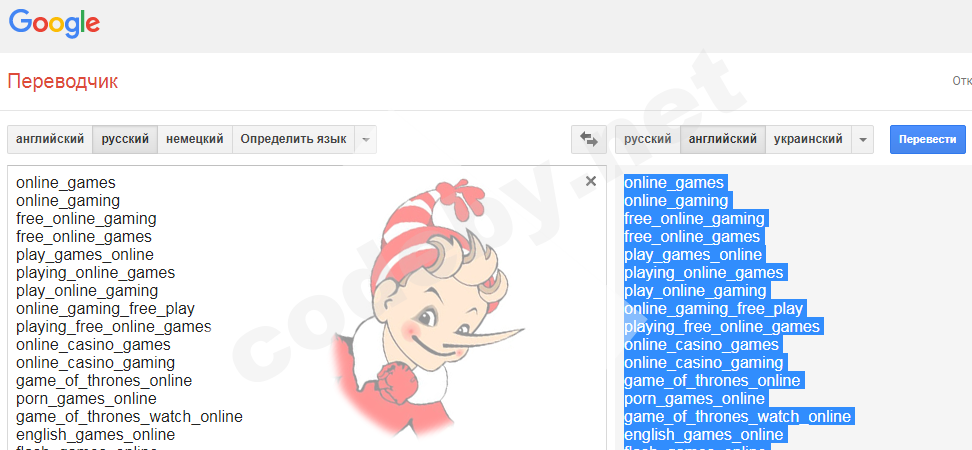Click source line playing_online_games
Viewport: 972px width, 450px height.
pyautogui.click(x=95, y=273)
